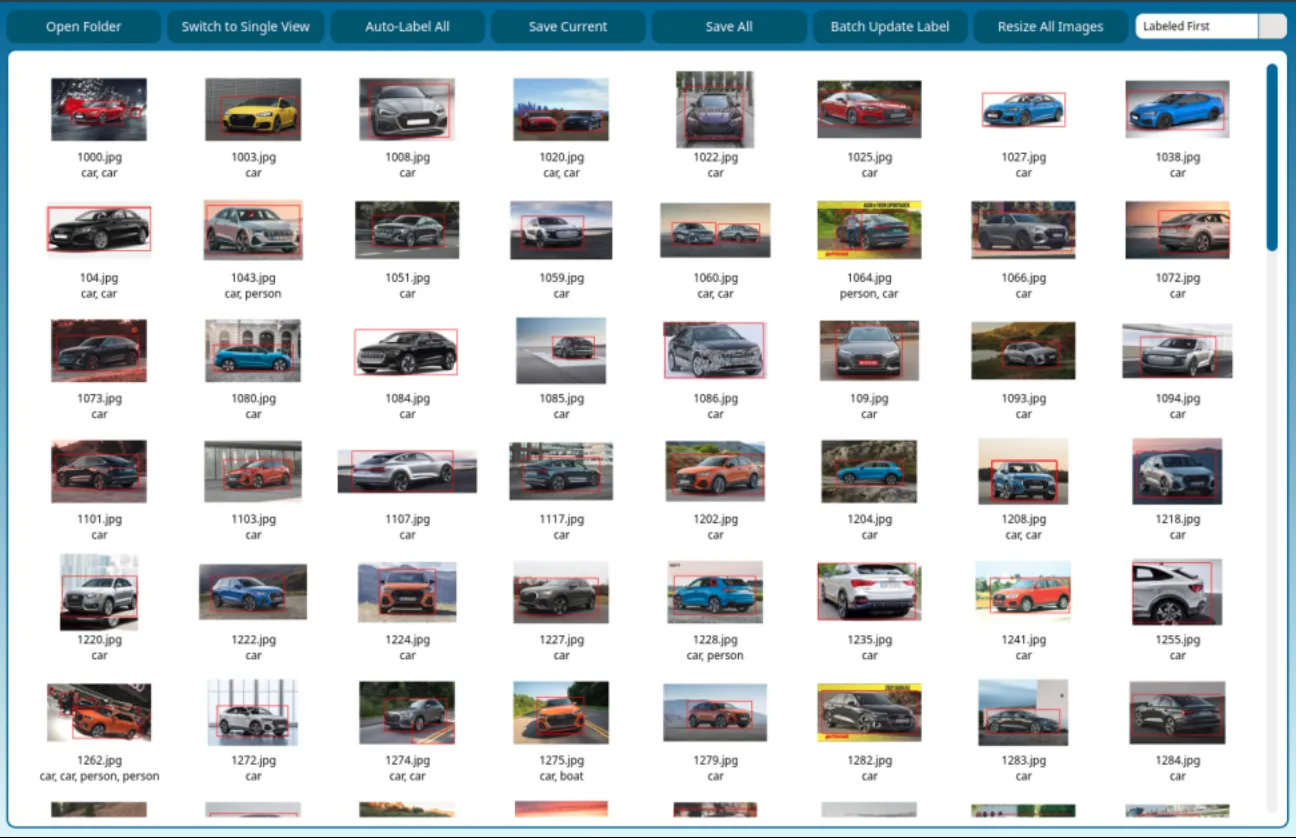1296x838 pixels.
Task: Open Batch Update Label
Action: coord(890,27)
